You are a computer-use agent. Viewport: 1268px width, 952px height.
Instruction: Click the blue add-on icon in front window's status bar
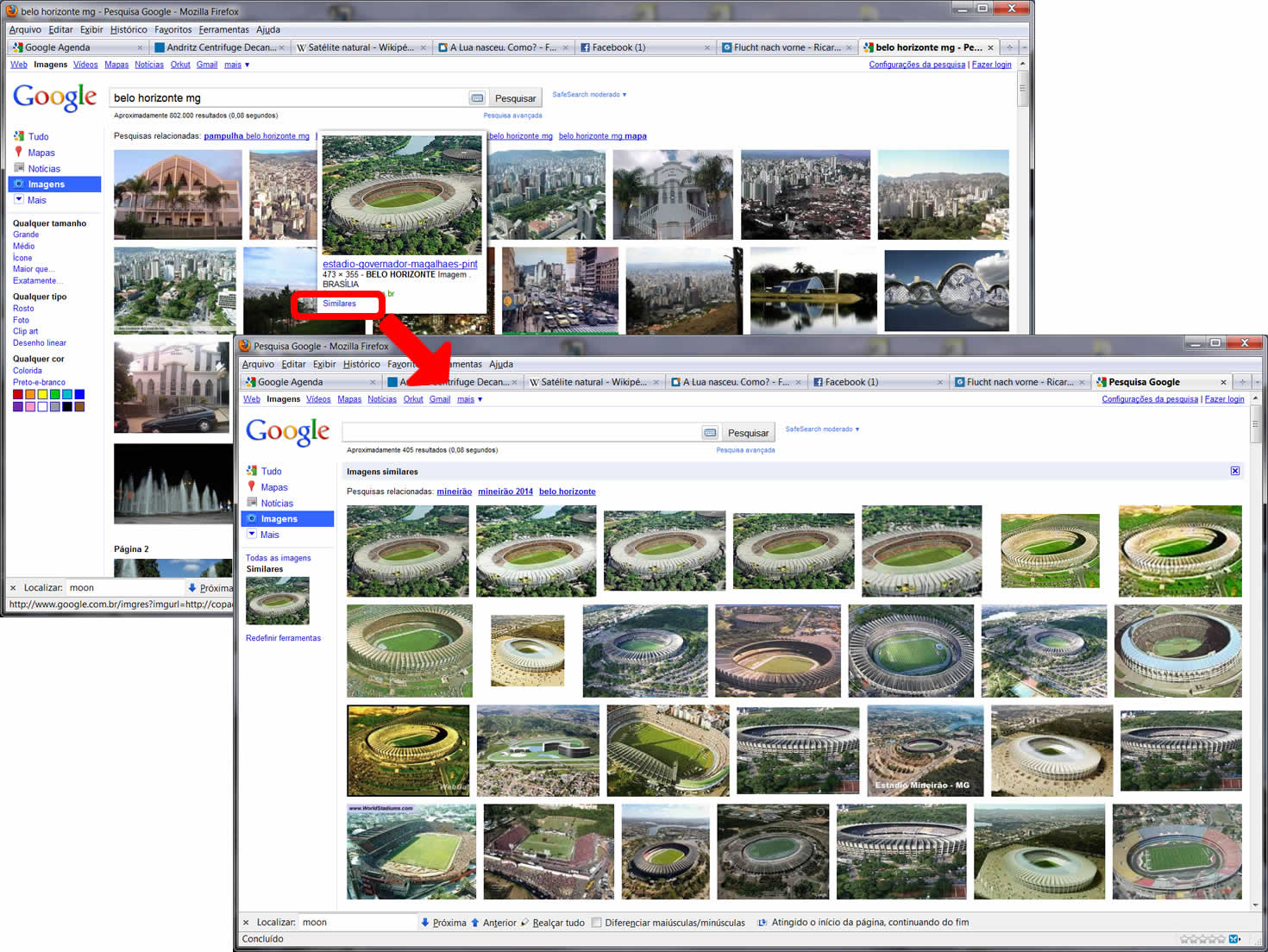point(1234,939)
